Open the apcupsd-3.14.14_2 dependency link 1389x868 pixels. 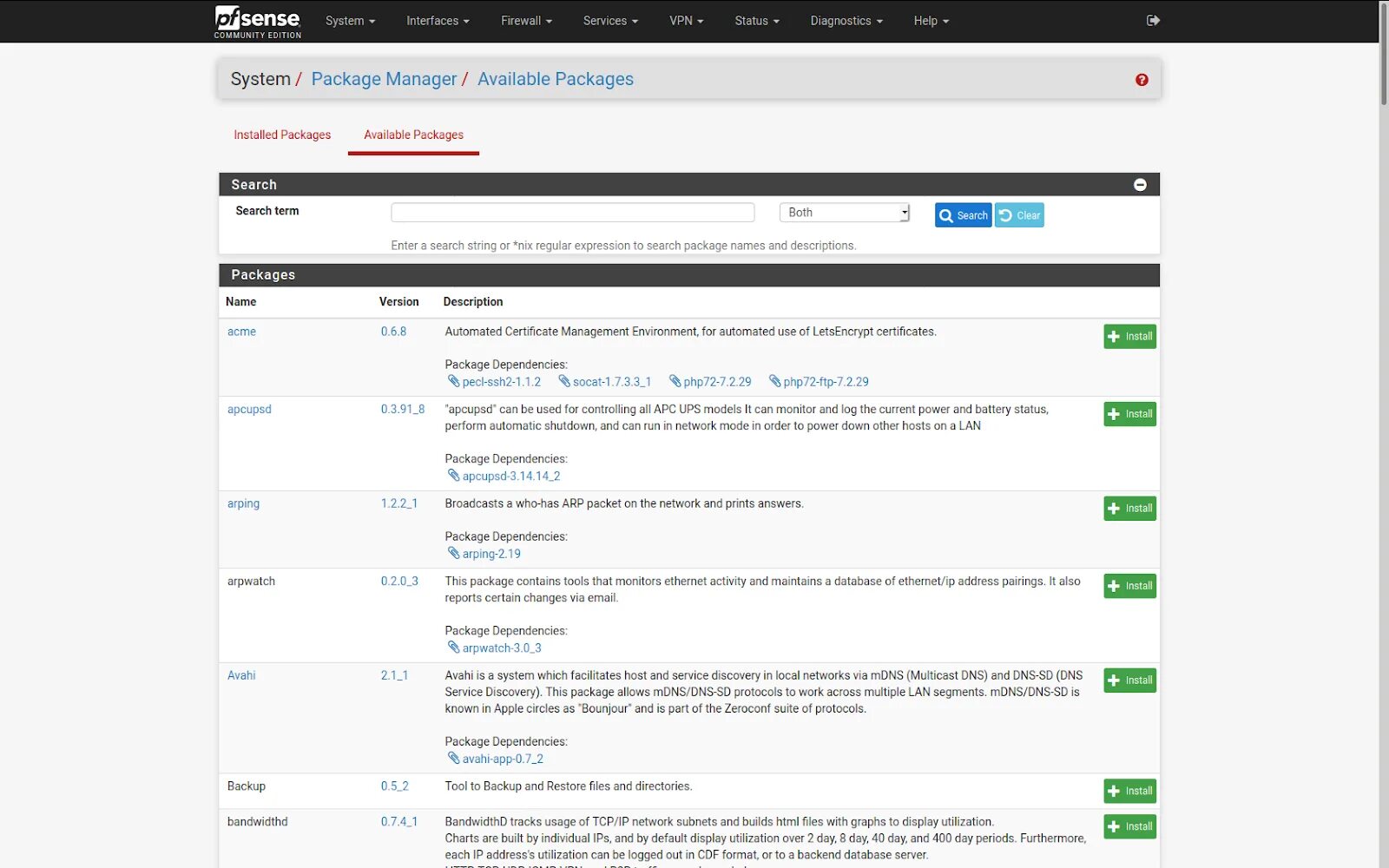click(x=511, y=477)
